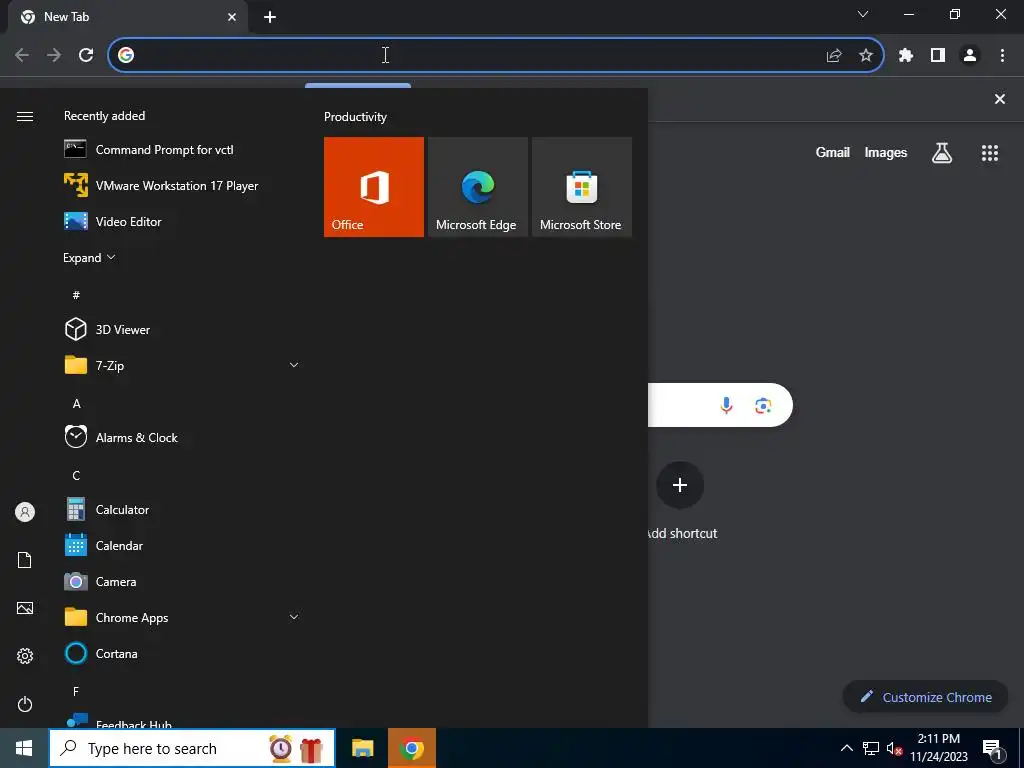Open Cortana app
Viewport: 1024px width, 768px height.
tap(182, 653)
